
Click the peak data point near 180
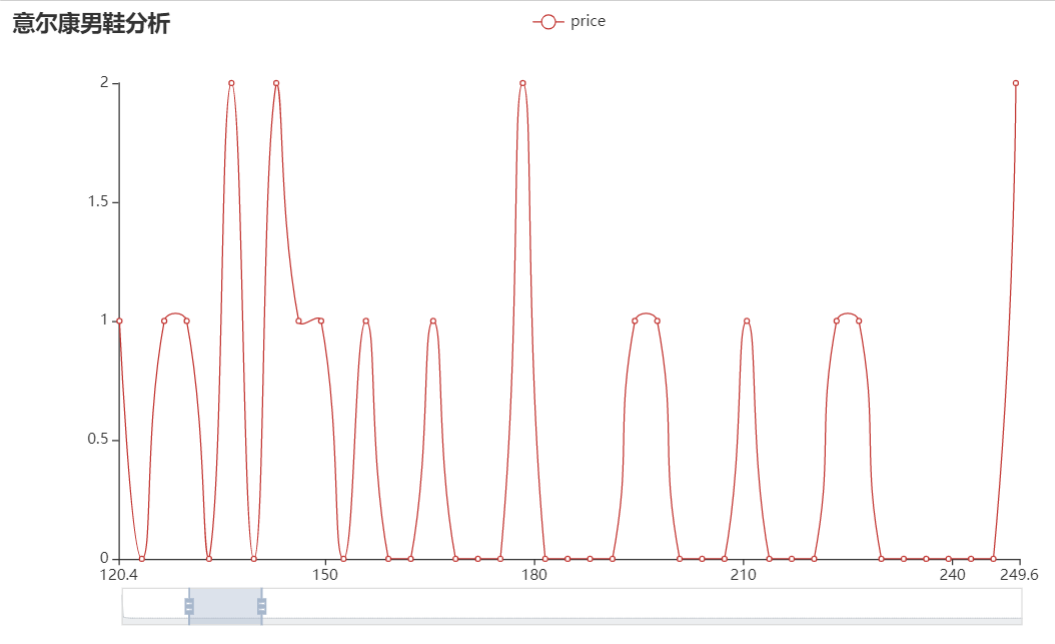523,83
